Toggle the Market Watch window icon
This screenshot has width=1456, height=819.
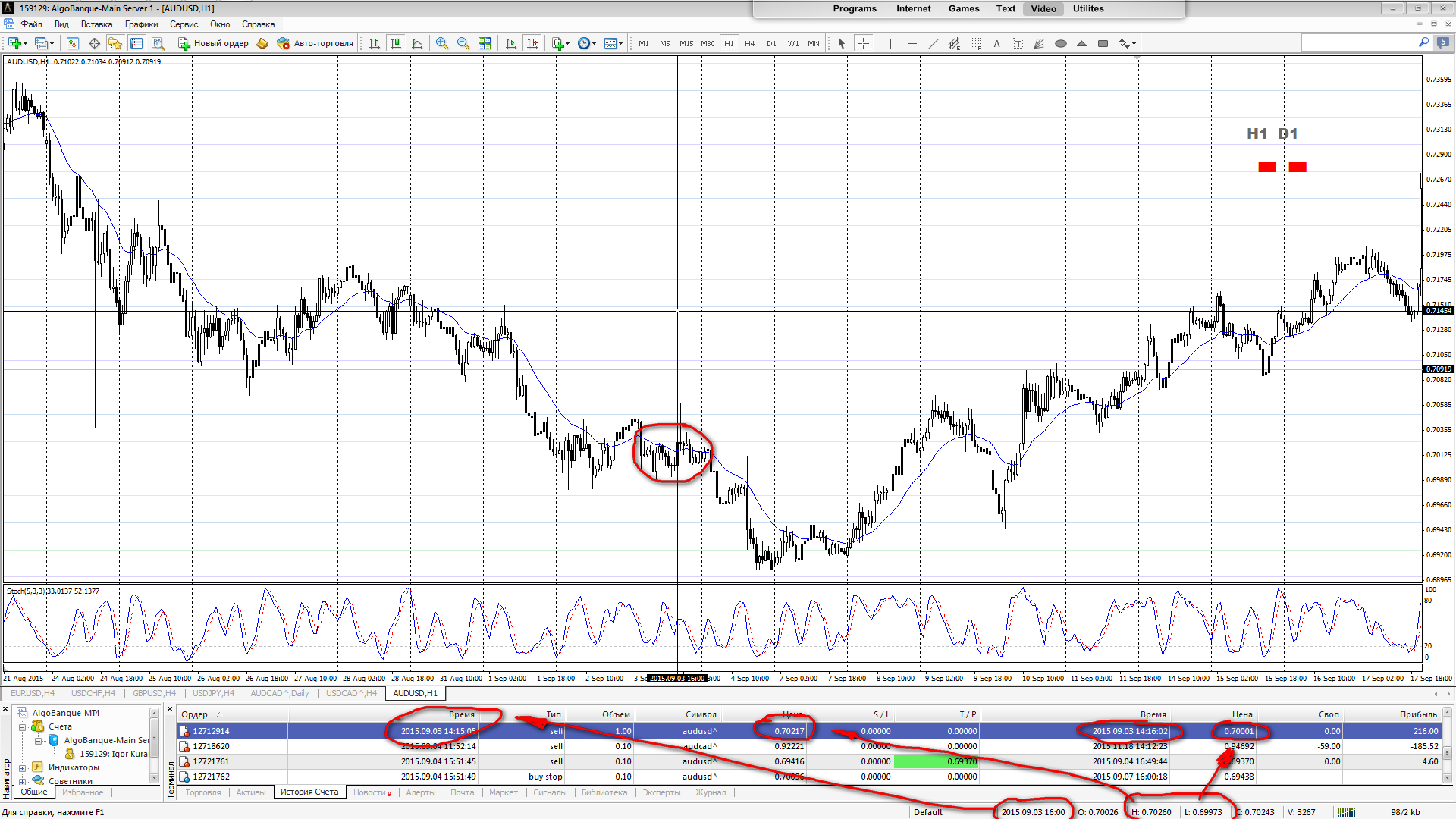pyautogui.click(x=73, y=43)
